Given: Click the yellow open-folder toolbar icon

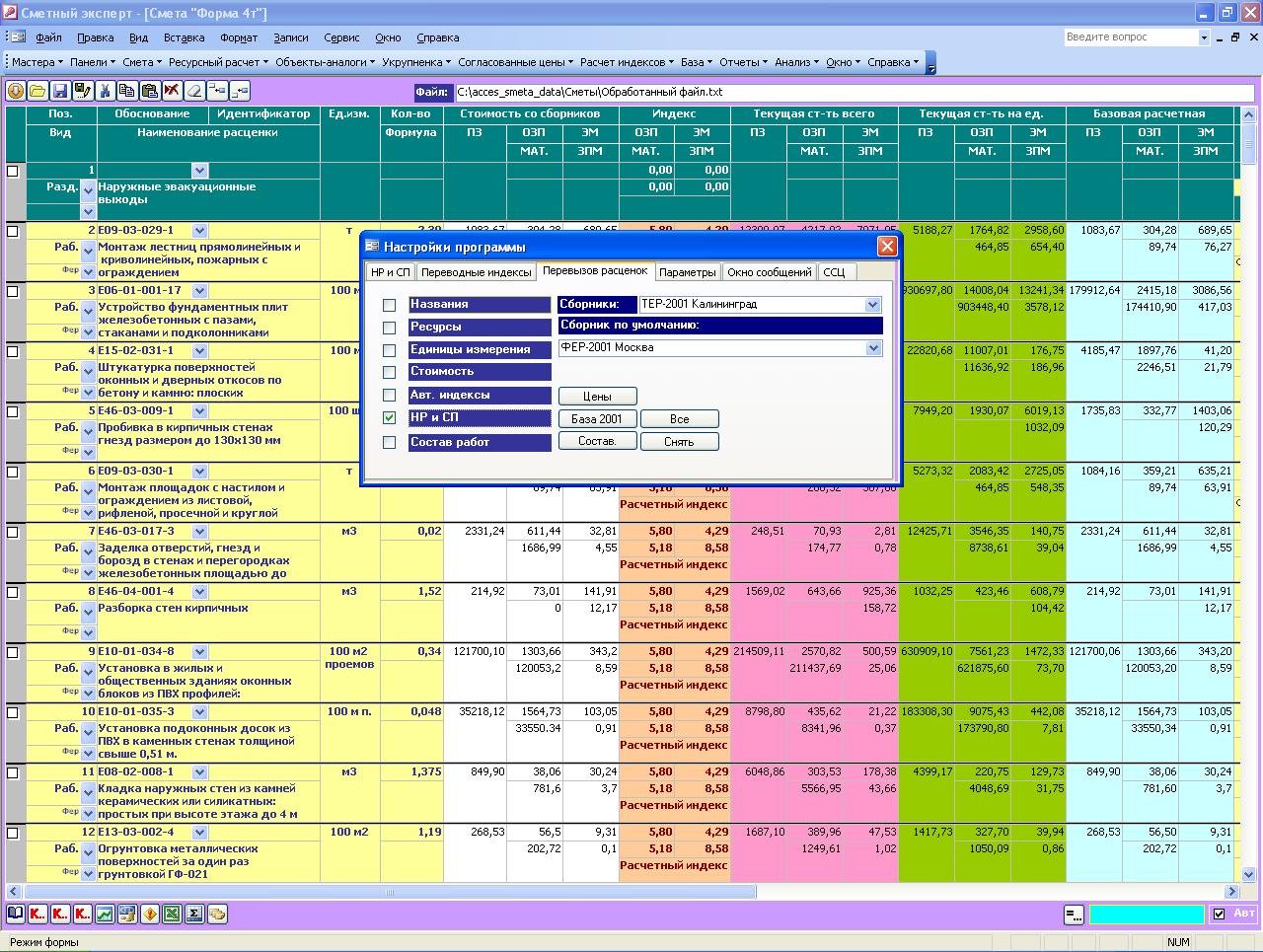Looking at the screenshot, I should [37, 91].
